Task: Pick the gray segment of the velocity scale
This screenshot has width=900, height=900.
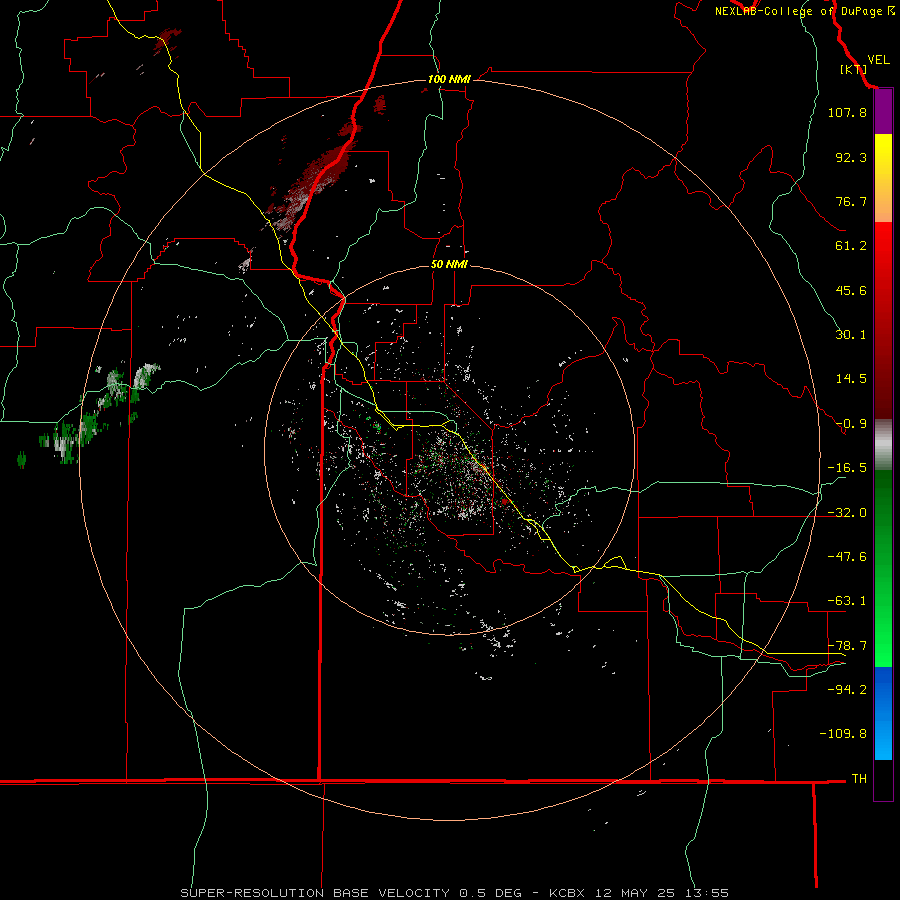Action: click(x=883, y=445)
